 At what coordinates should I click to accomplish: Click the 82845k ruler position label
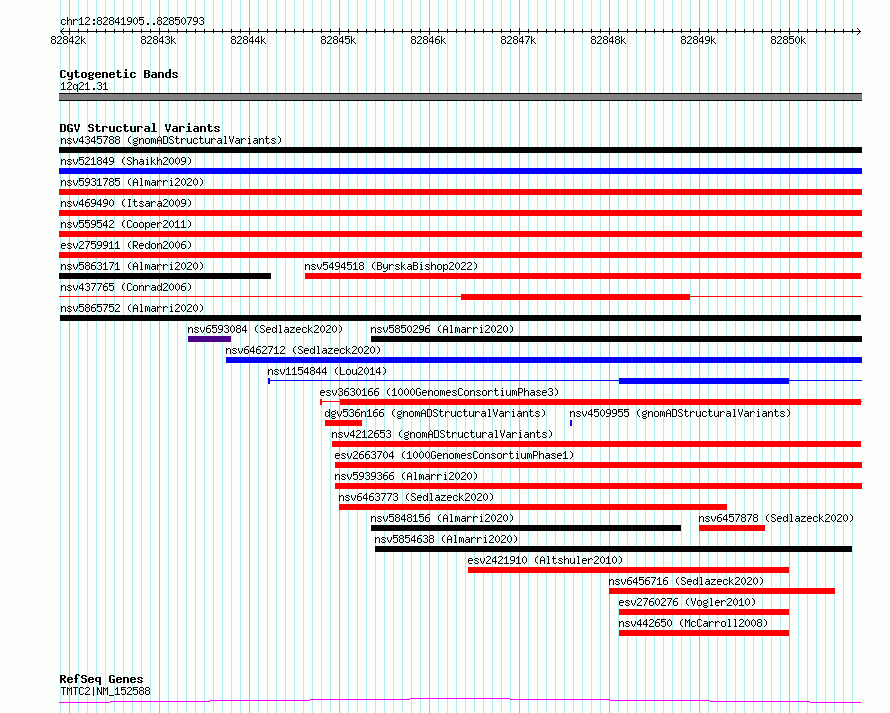pyautogui.click(x=338, y=40)
